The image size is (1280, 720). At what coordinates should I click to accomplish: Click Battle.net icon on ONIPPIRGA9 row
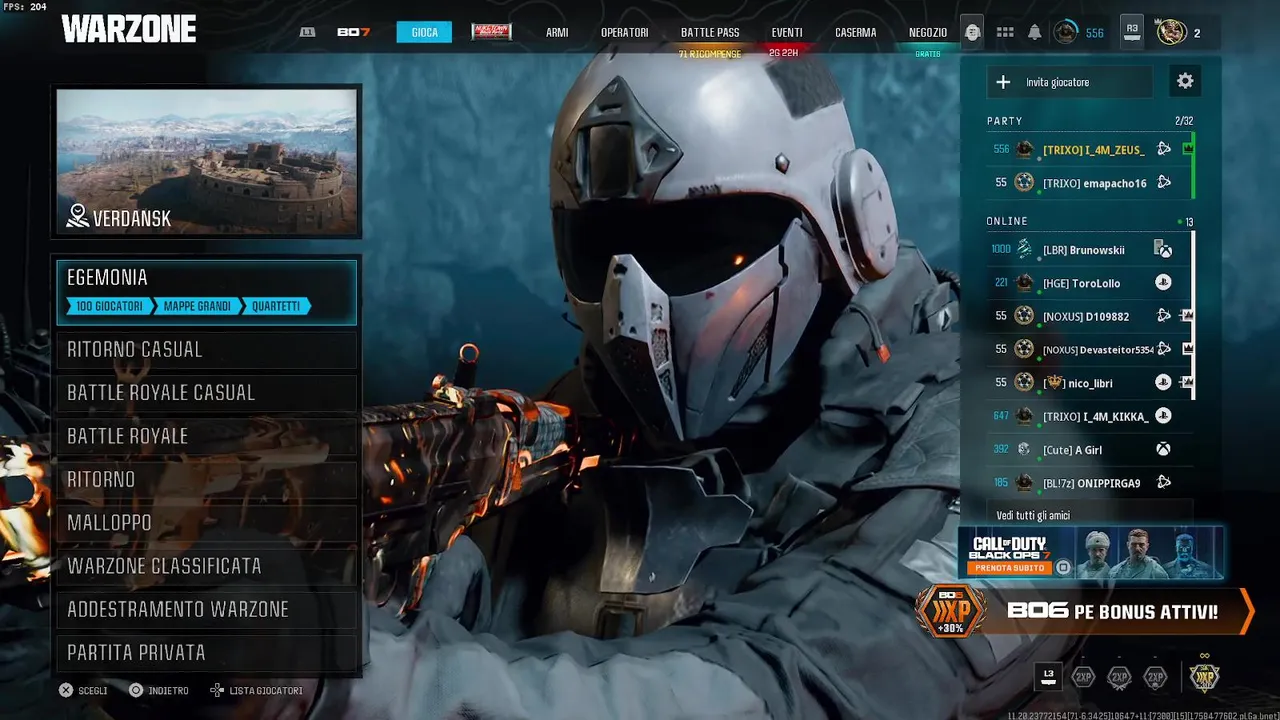click(x=1164, y=482)
